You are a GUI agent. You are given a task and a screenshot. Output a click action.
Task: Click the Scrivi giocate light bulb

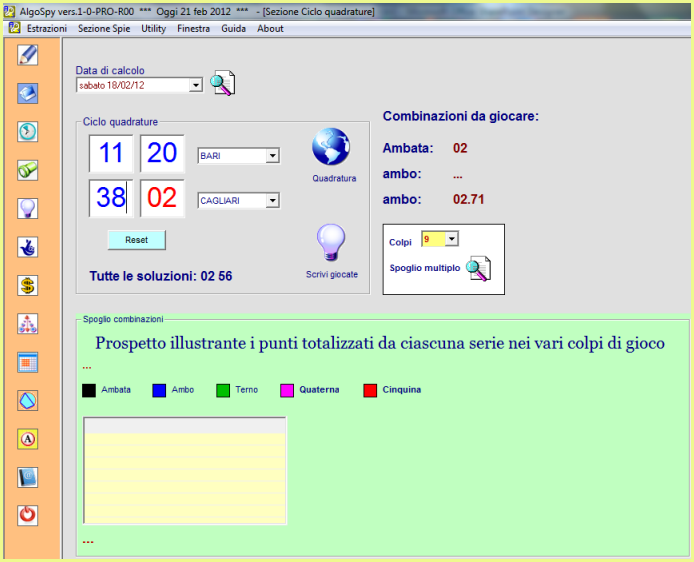331,243
